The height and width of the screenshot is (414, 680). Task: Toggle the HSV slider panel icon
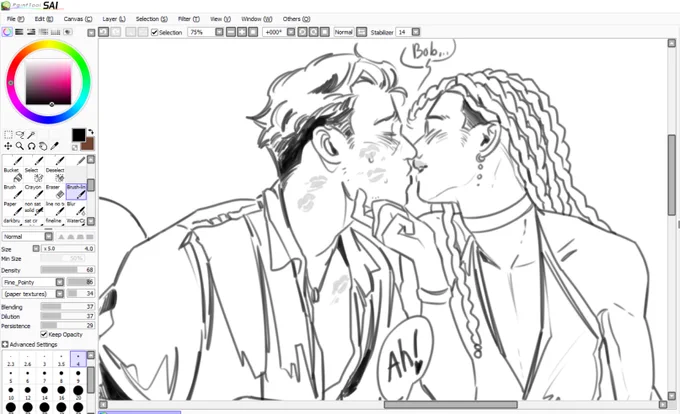(x=31, y=32)
